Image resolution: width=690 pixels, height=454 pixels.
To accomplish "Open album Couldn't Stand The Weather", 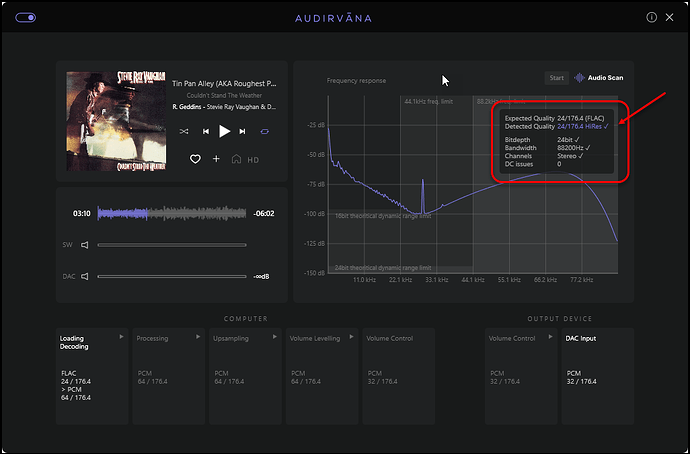I will tap(224, 95).
